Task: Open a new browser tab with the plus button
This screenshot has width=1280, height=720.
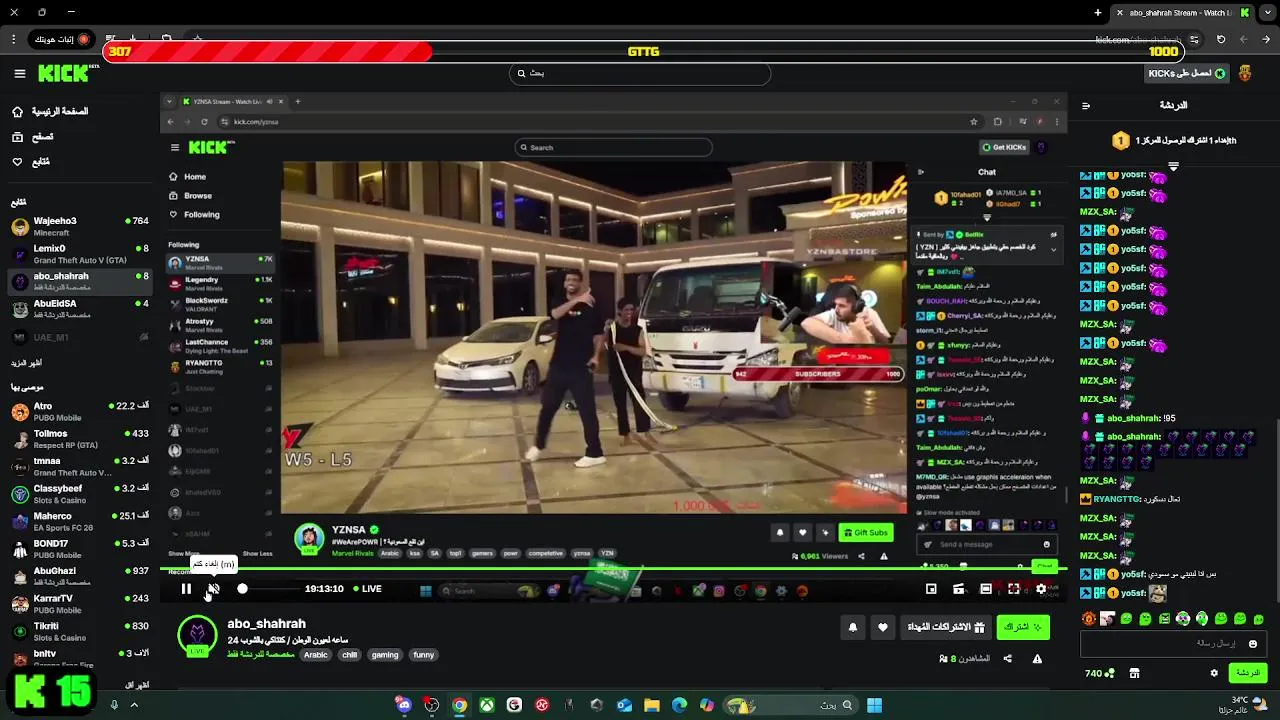Action: [x=1098, y=13]
